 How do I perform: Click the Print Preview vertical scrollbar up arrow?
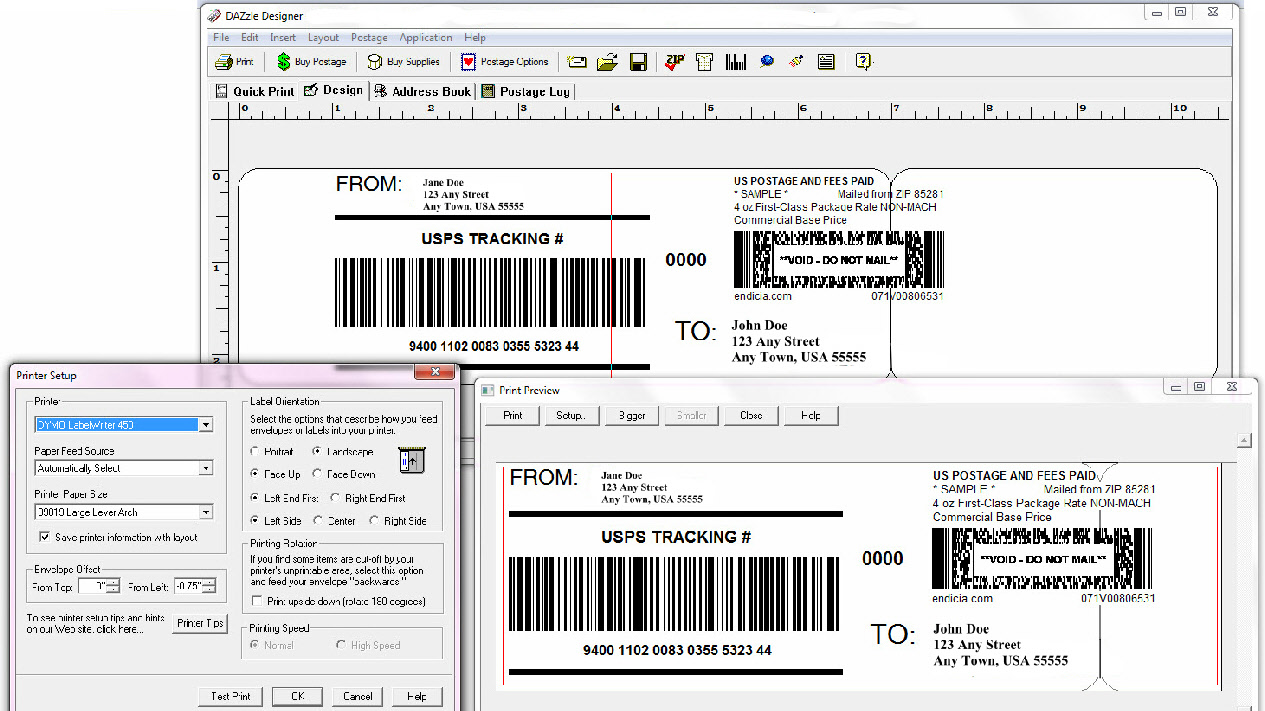coord(1244,440)
